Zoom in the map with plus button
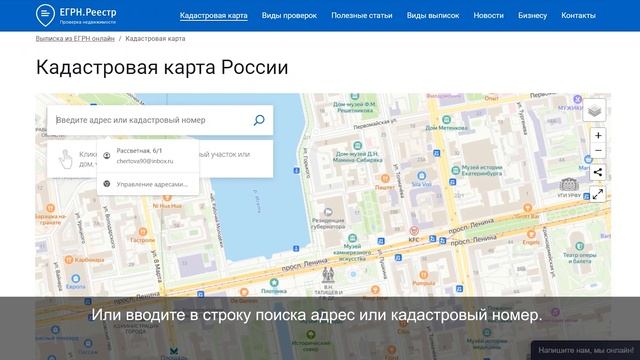This screenshot has width=640, height=360. (x=598, y=136)
